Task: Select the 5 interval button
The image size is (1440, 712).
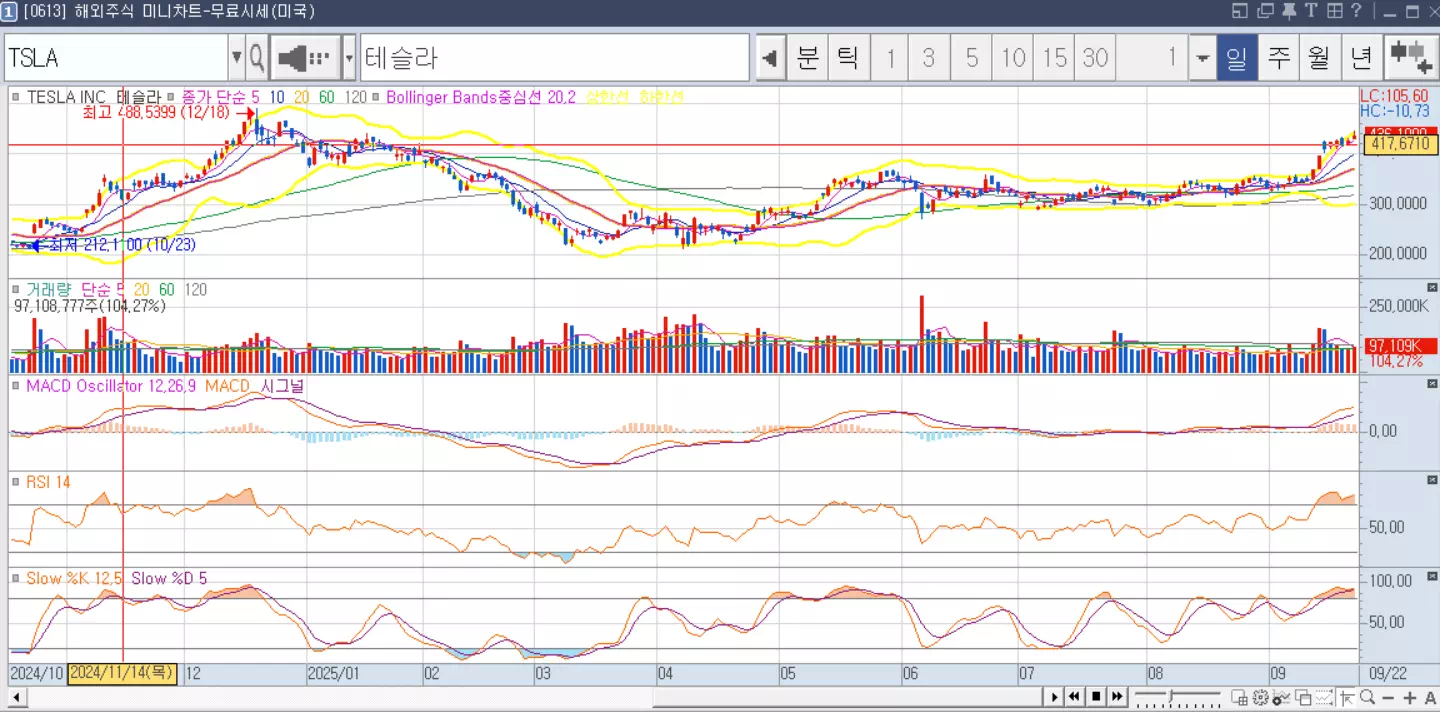Action: coord(971,58)
